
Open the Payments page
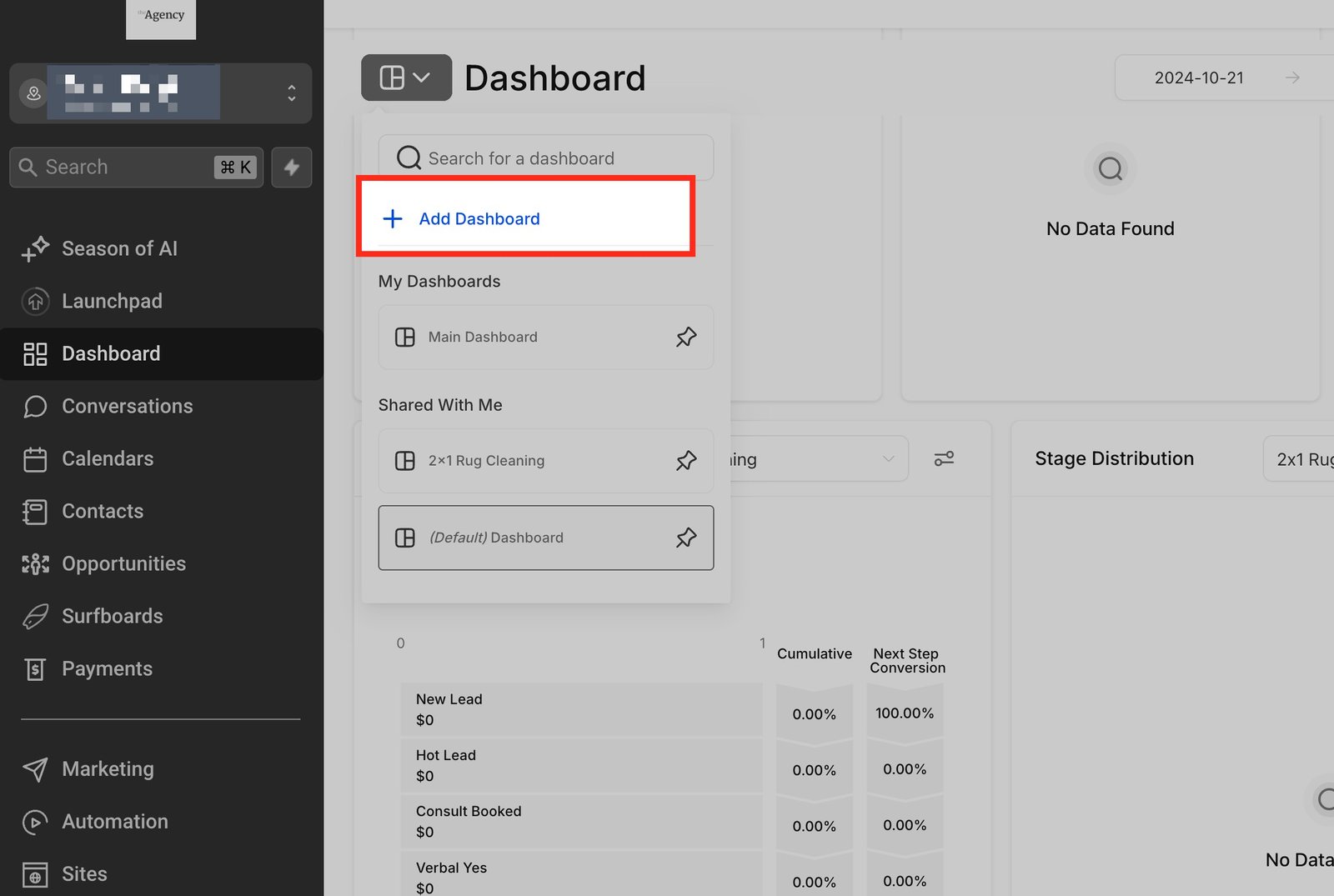107,668
